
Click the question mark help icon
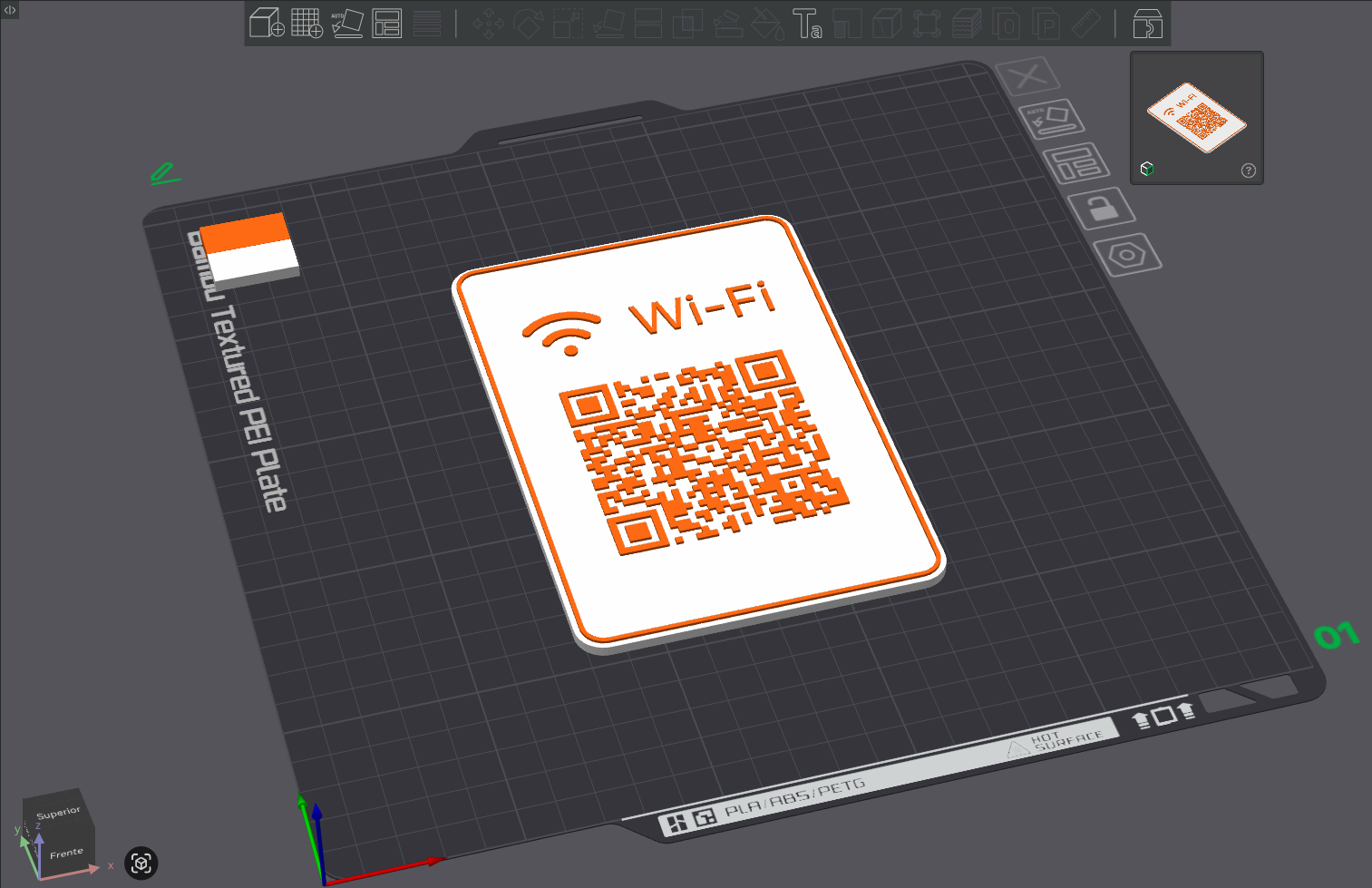tap(1249, 171)
